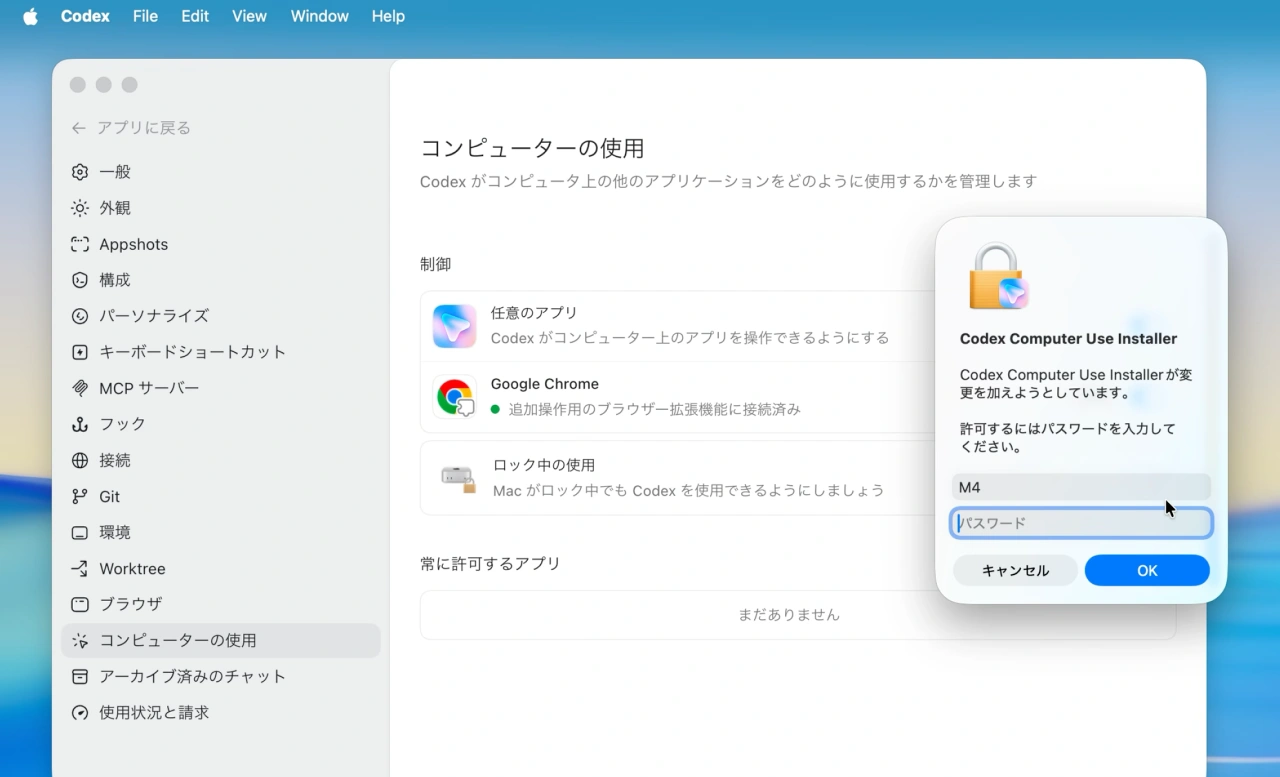This screenshot has width=1280, height=777.
Task: Select the Git branch icon
Action: coord(80,496)
